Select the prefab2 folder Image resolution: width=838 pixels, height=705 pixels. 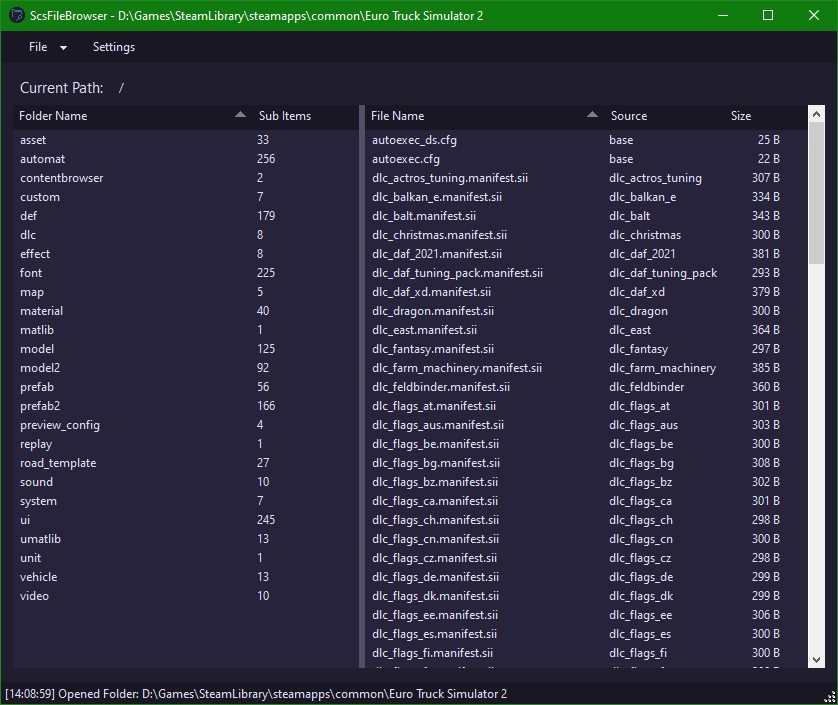click(x=186, y=406)
